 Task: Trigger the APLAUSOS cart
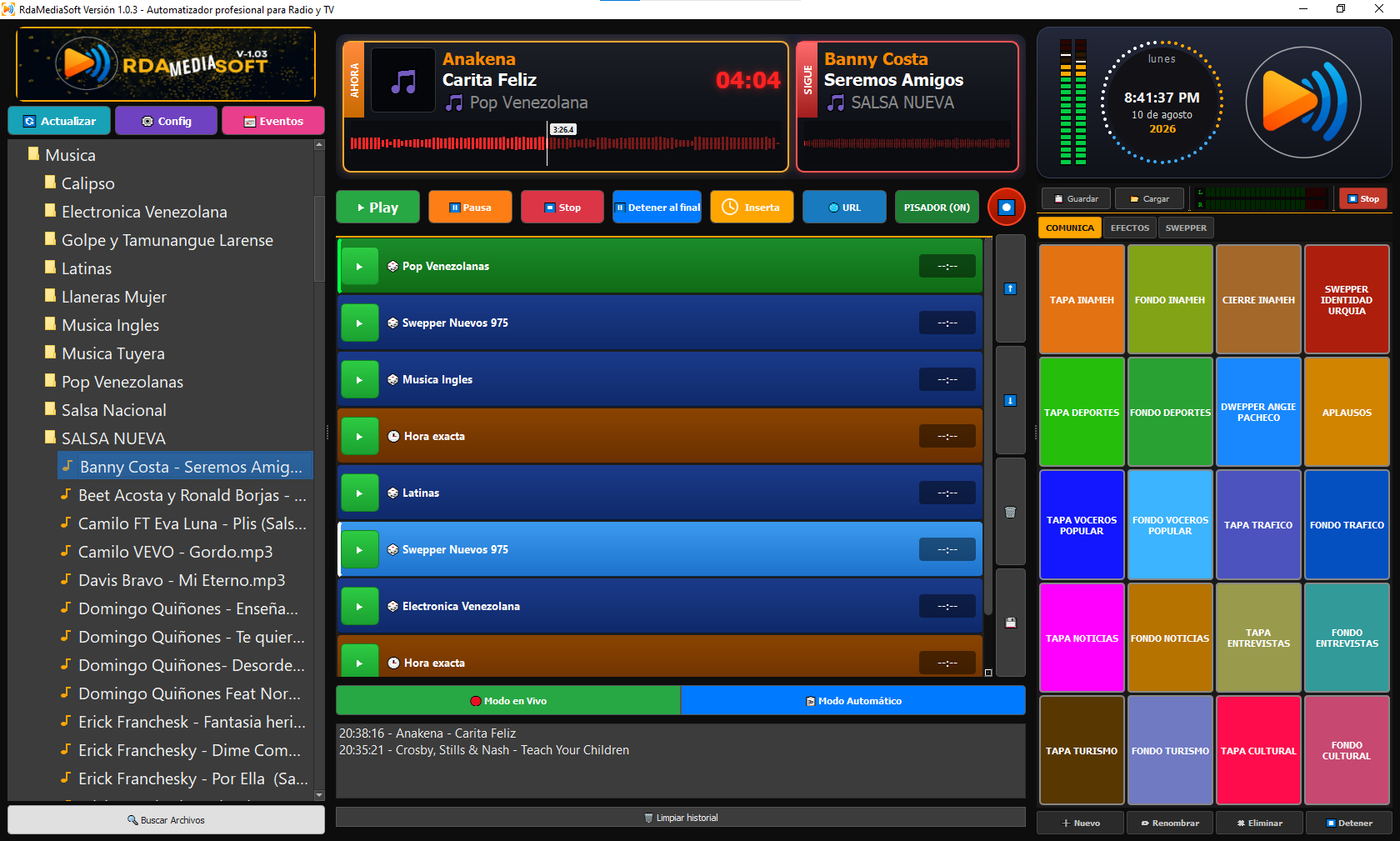[x=1347, y=413]
